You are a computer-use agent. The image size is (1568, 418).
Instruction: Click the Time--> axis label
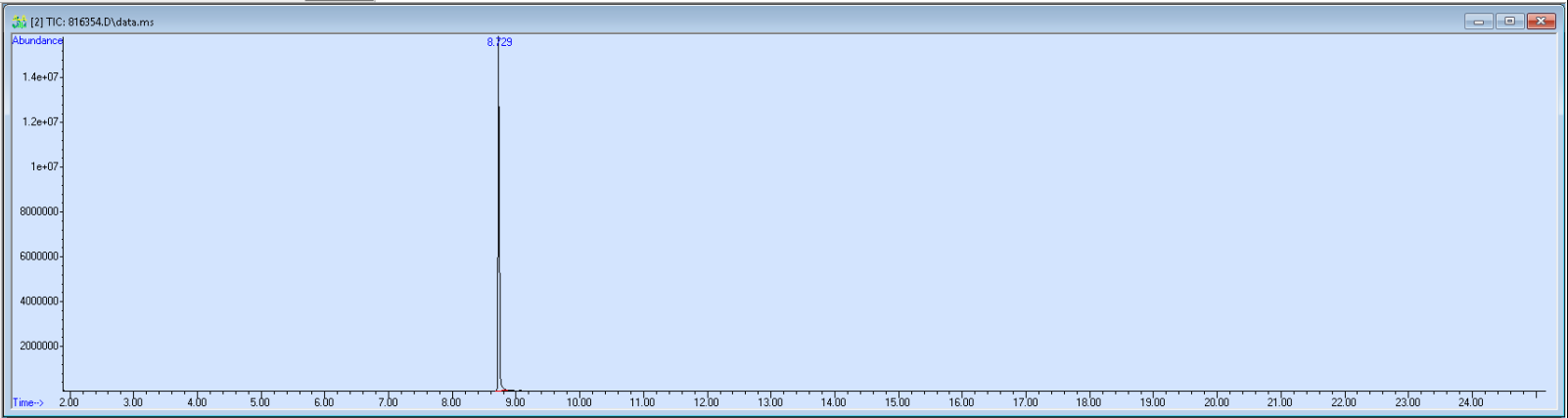pos(28,402)
